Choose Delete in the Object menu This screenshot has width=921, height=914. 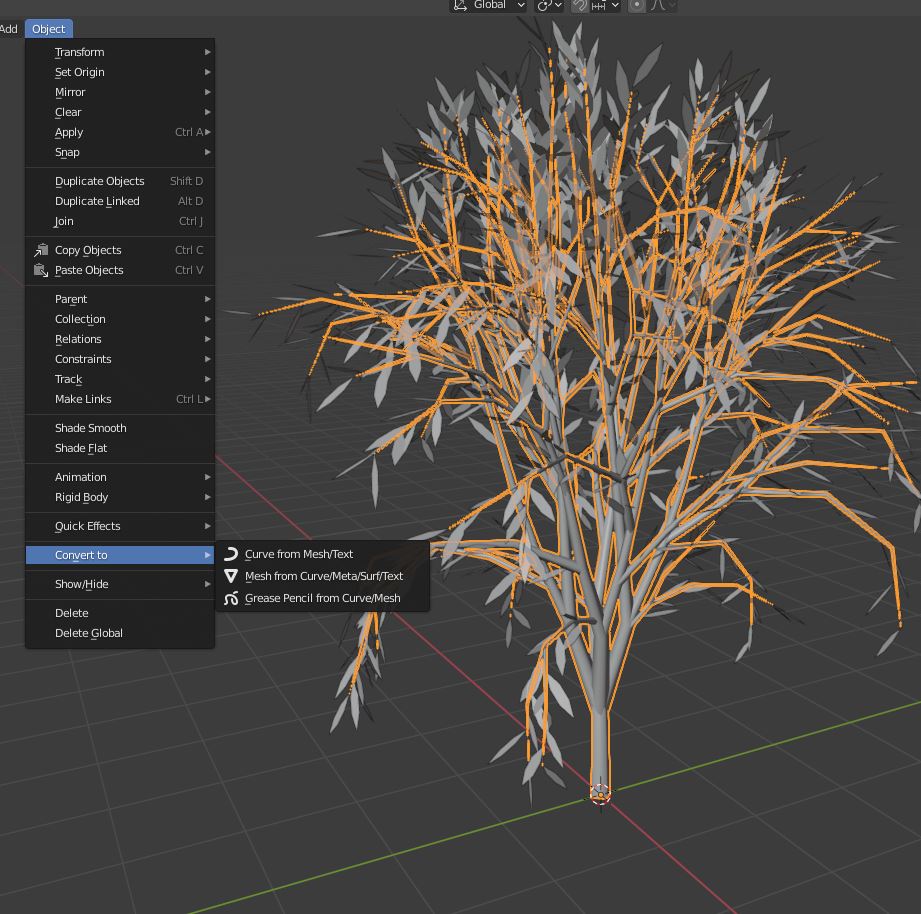(x=120, y=613)
